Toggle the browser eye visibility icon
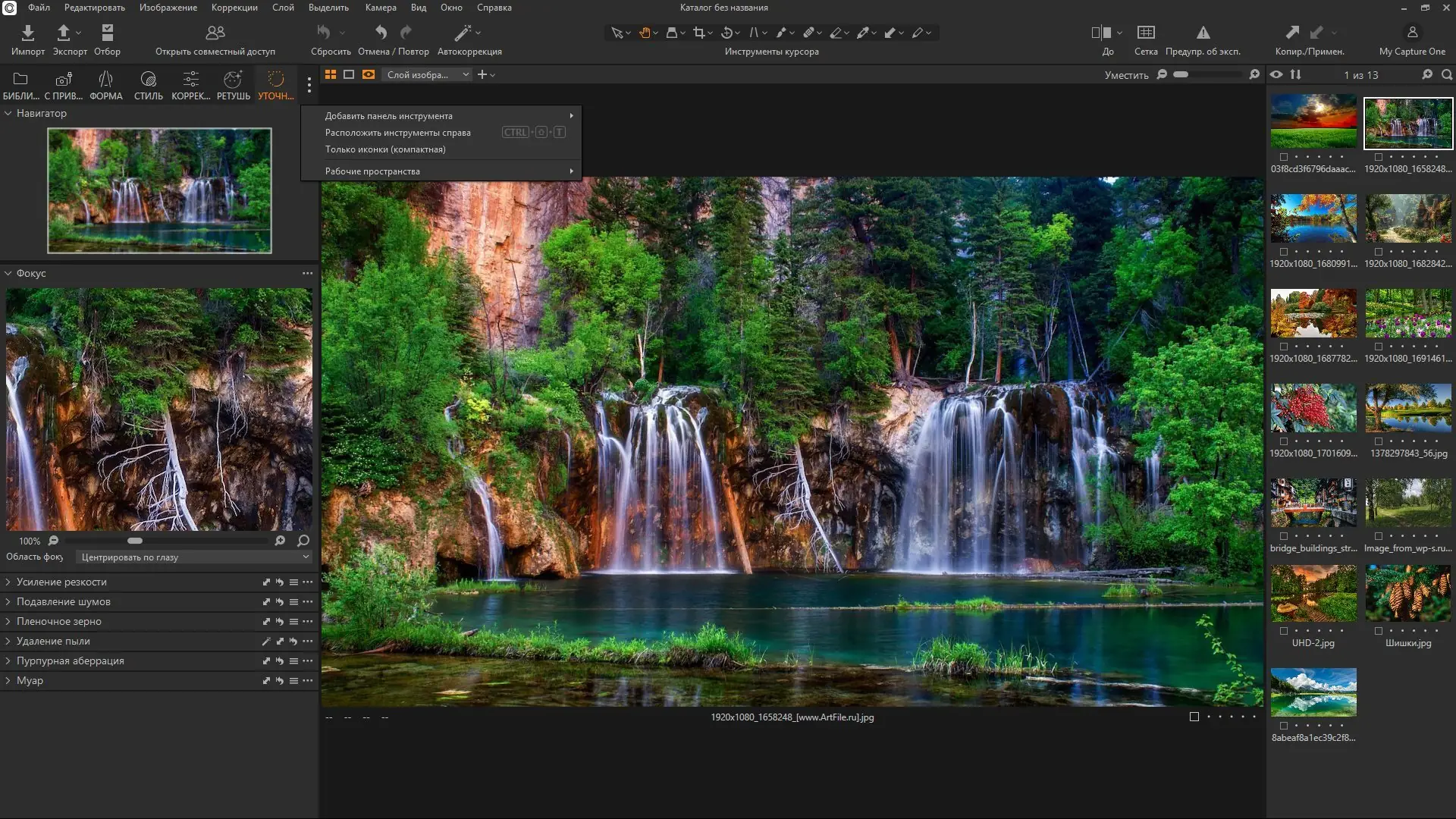Viewport: 1456px width, 819px height. click(1276, 74)
